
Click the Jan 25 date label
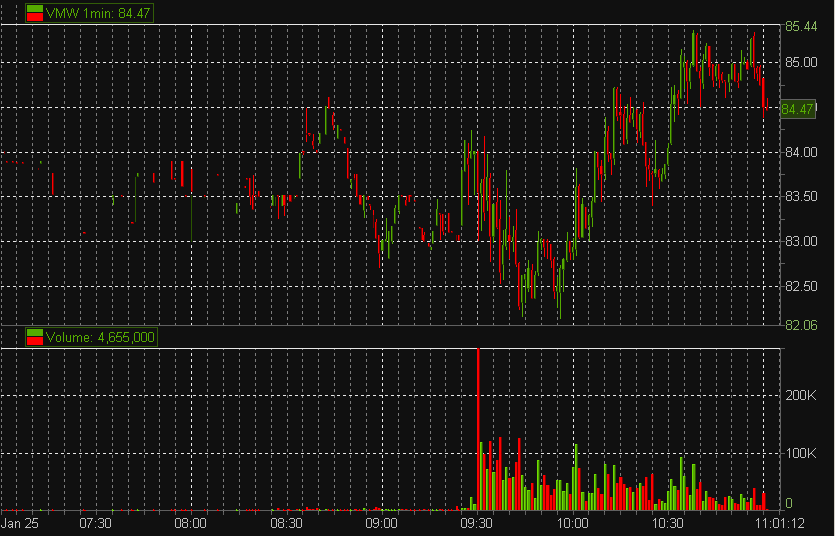click(x=20, y=523)
